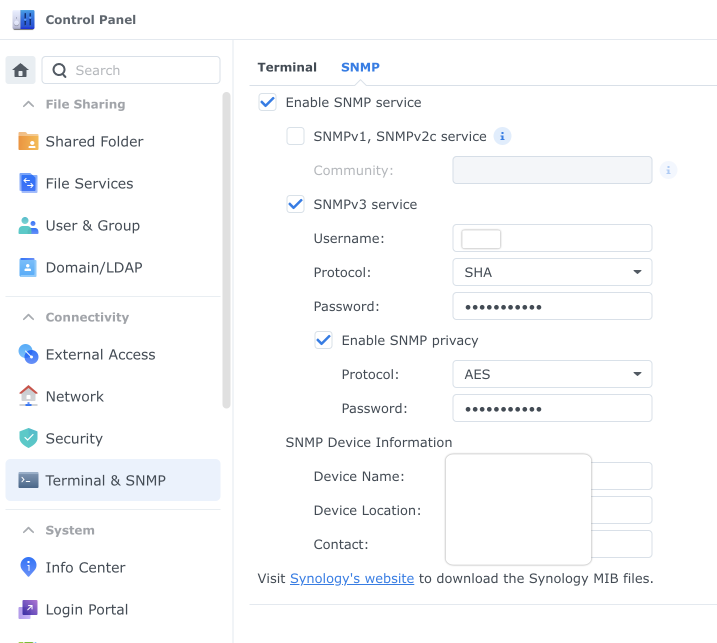Open the SHA authentication protocol dropdown
The height and width of the screenshot is (643, 717).
(x=552, y=272)
